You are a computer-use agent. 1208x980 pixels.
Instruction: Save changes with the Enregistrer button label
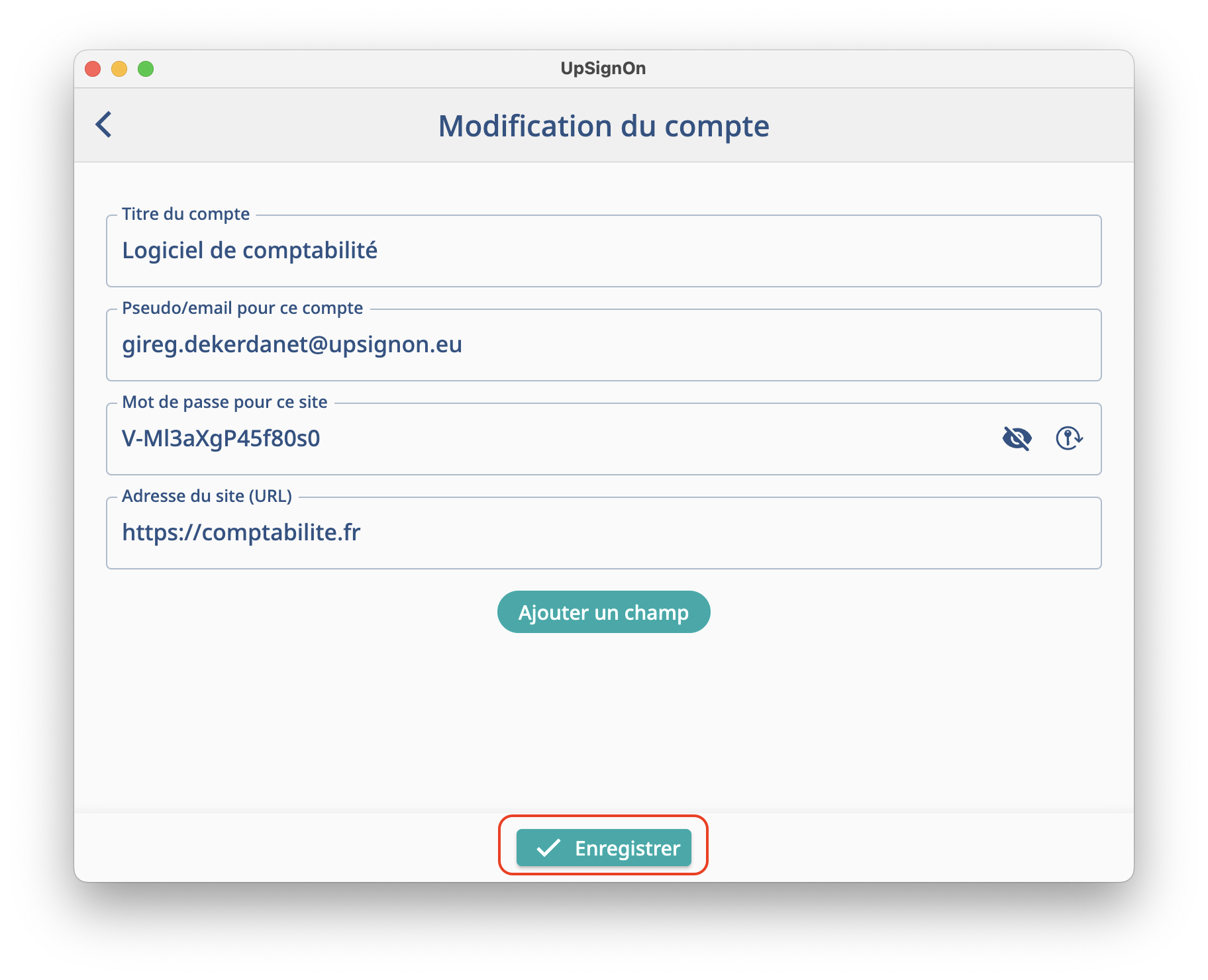tap(627, 848)
